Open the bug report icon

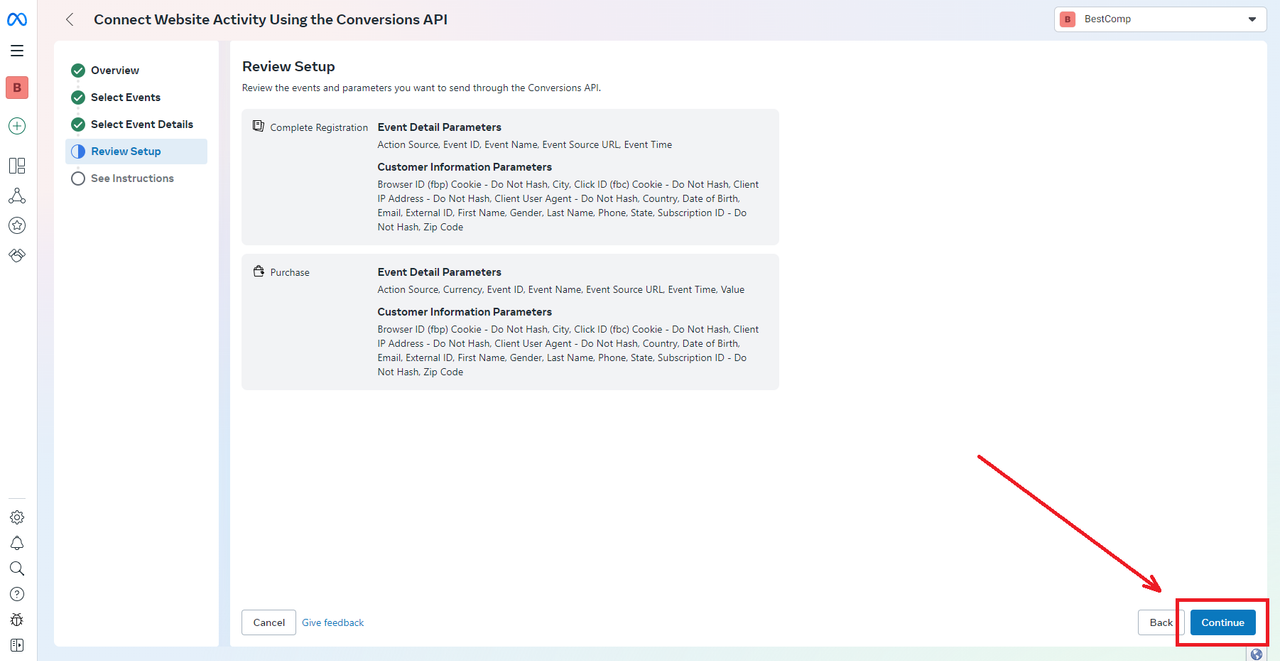coord(17,620)
